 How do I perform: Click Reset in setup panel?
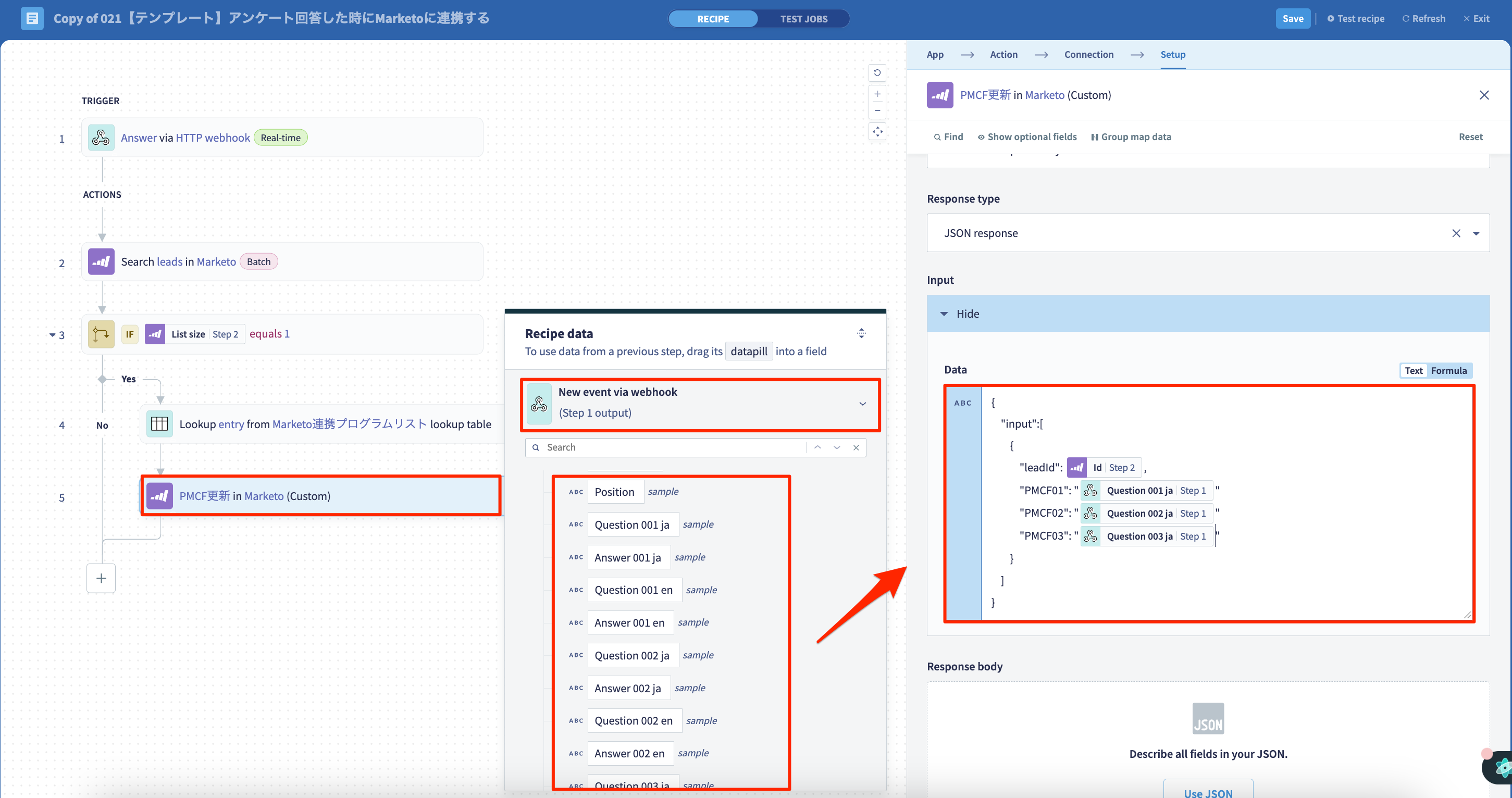(x=1470, y=136)
